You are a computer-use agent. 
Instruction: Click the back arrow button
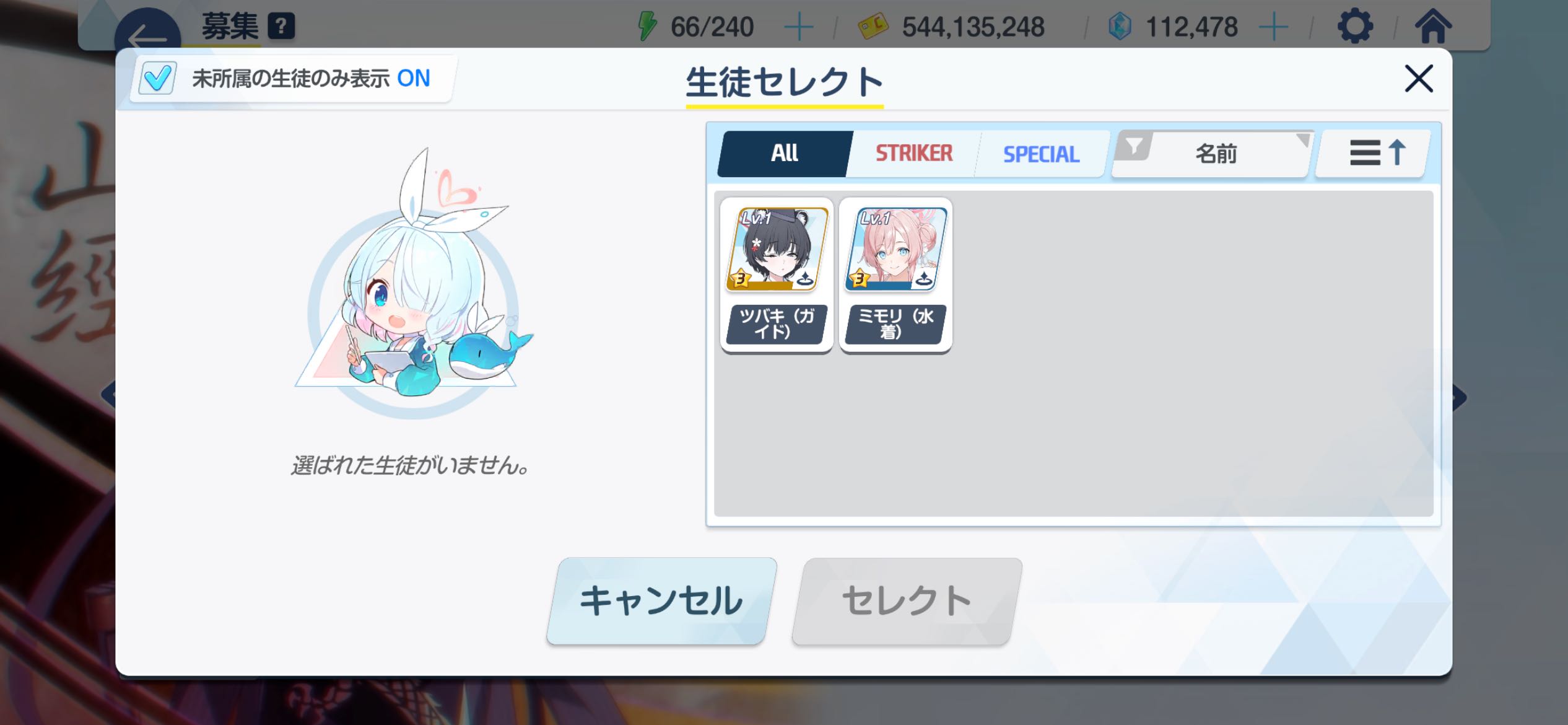147,31
